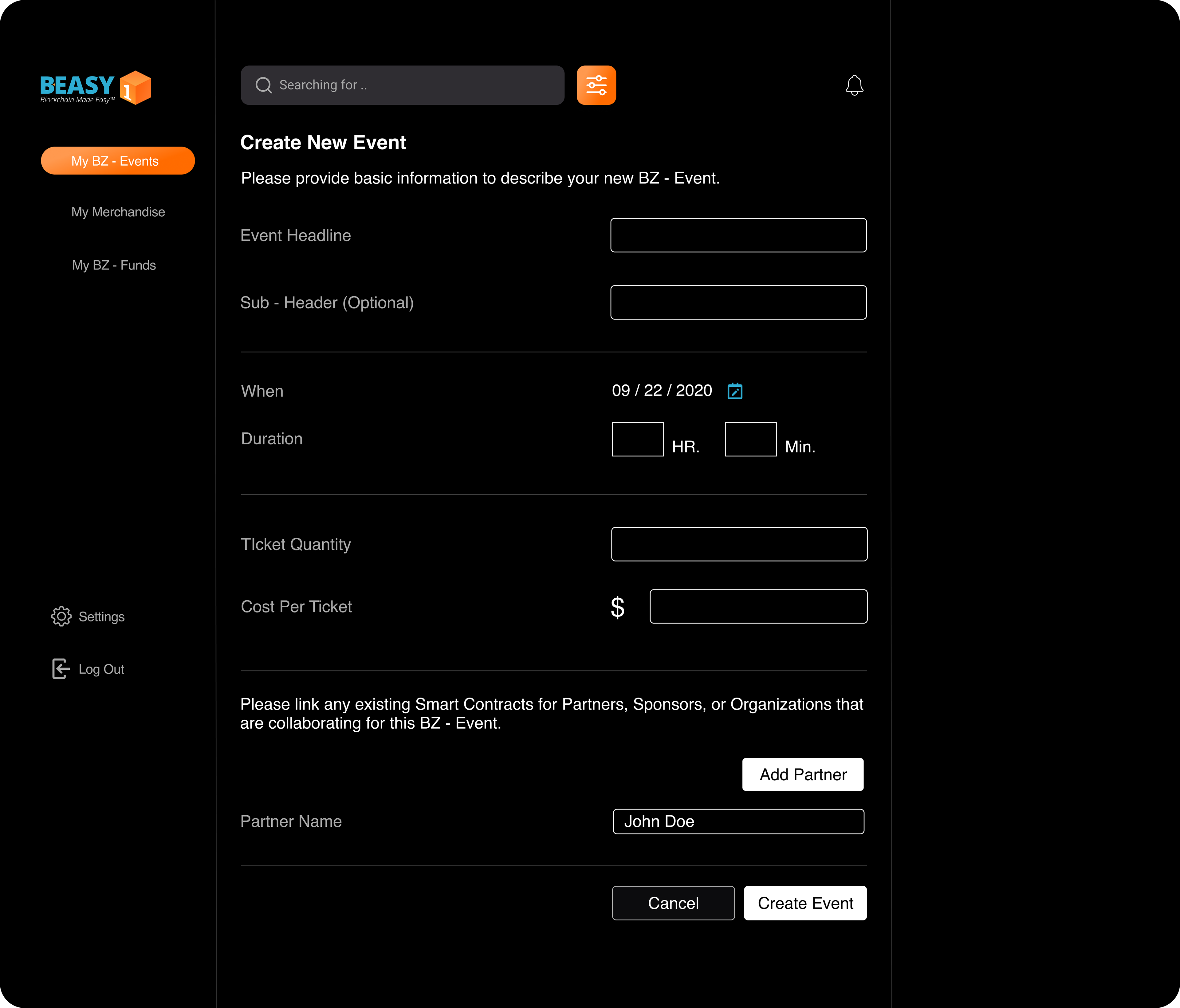The height and width of the screenshot is (1008, 1180).
Task: Select the My BZ - Events menu item
Action: (x=118, y=161)
